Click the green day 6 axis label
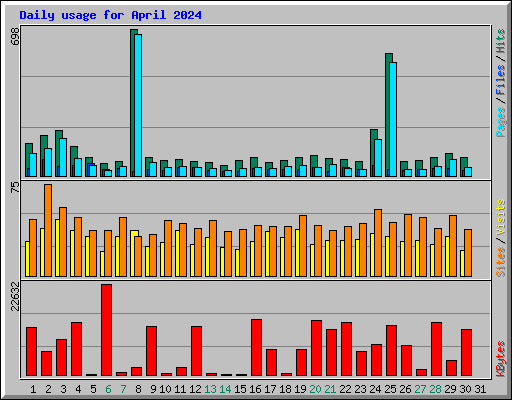This screenshot has height=400, width=512. 108,389
